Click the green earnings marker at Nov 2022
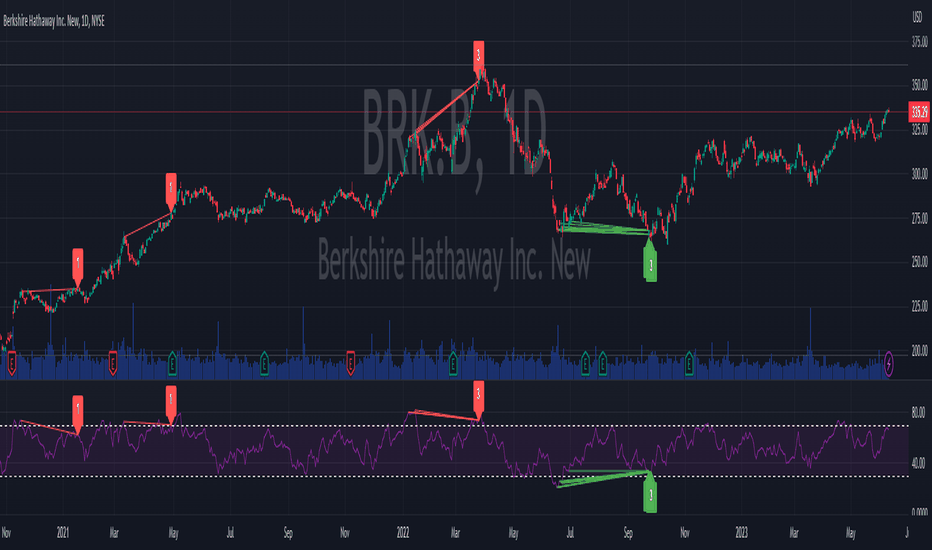Image resolution: width=932 pixels, height=550 pixels. click(689, 363)
